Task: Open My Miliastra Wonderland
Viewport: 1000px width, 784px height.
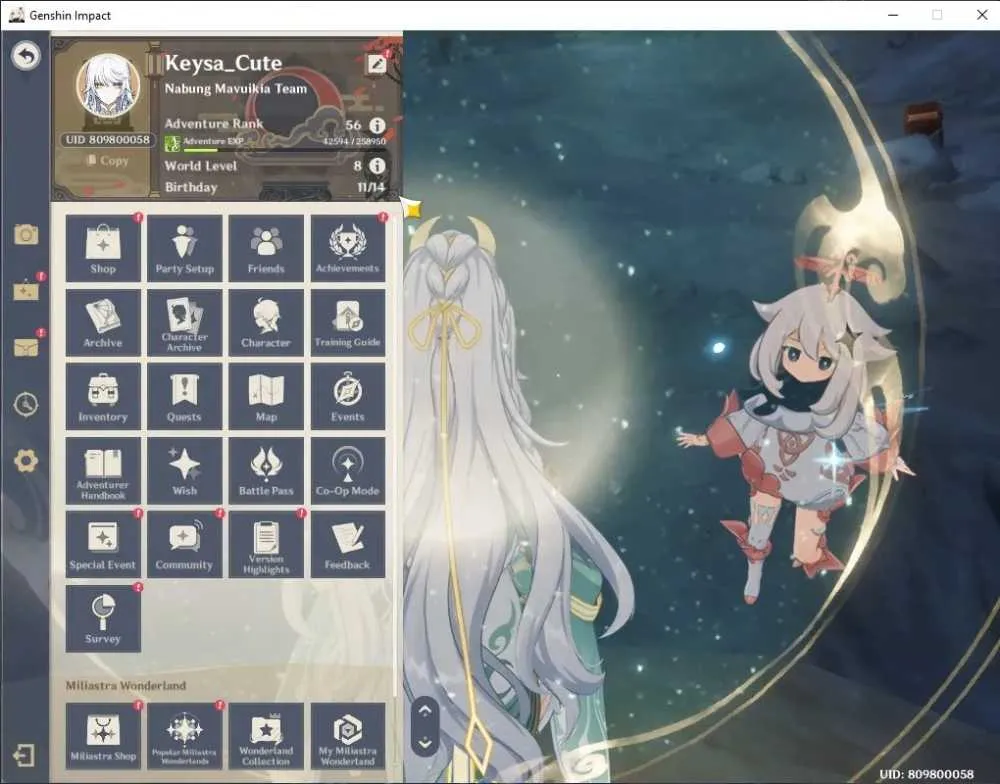Action: coord(348,736)
